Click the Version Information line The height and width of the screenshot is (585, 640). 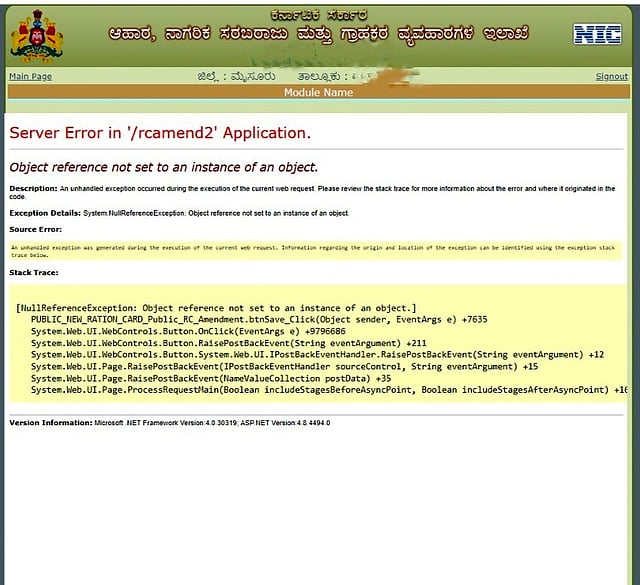[x=170, y=423]
